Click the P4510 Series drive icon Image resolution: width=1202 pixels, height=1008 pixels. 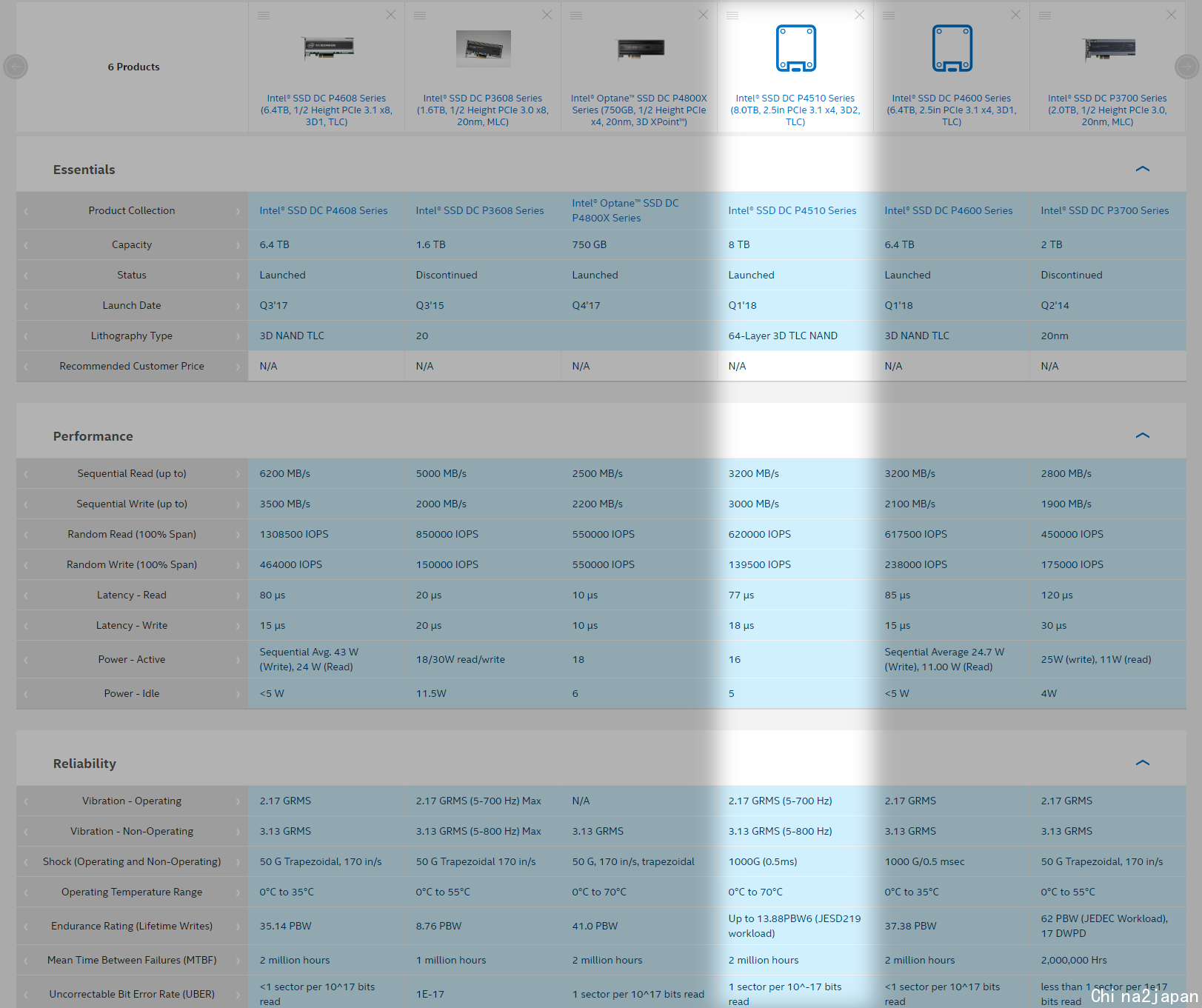pyautogui.click(x=796, y=48)
